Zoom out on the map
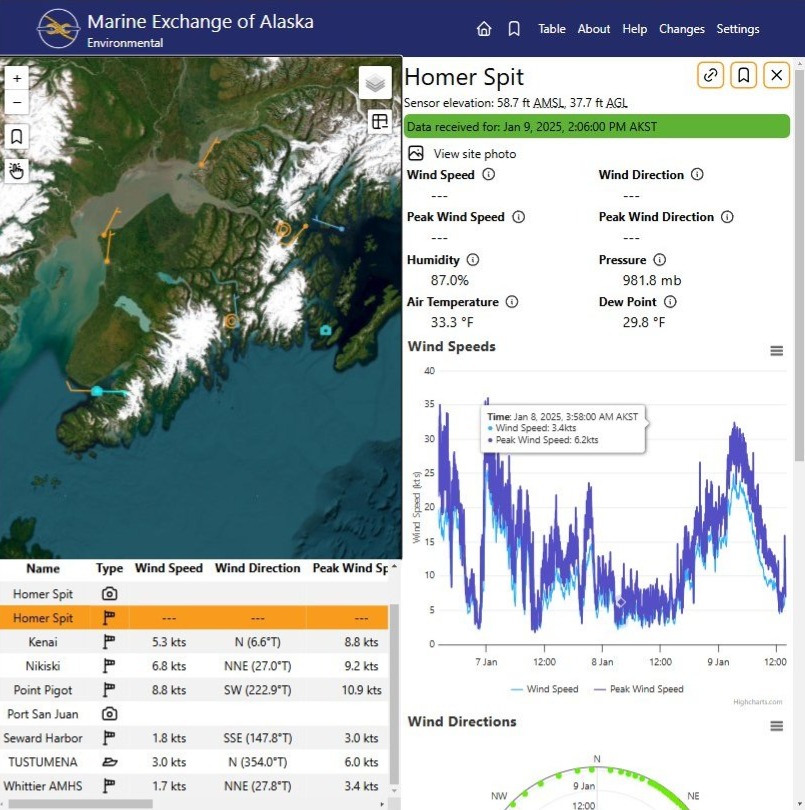 point(17,102)
